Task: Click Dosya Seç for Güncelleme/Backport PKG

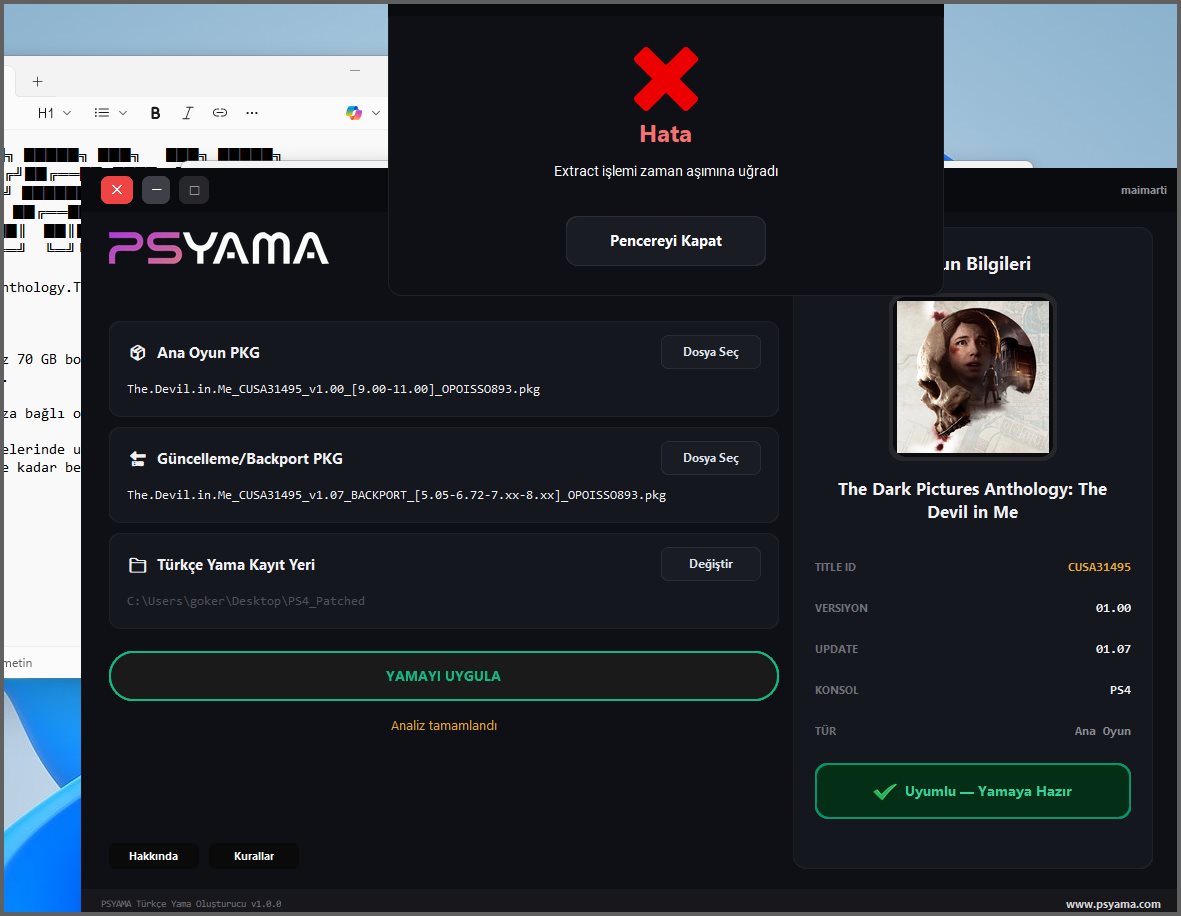Action: [x=710, y=458]
